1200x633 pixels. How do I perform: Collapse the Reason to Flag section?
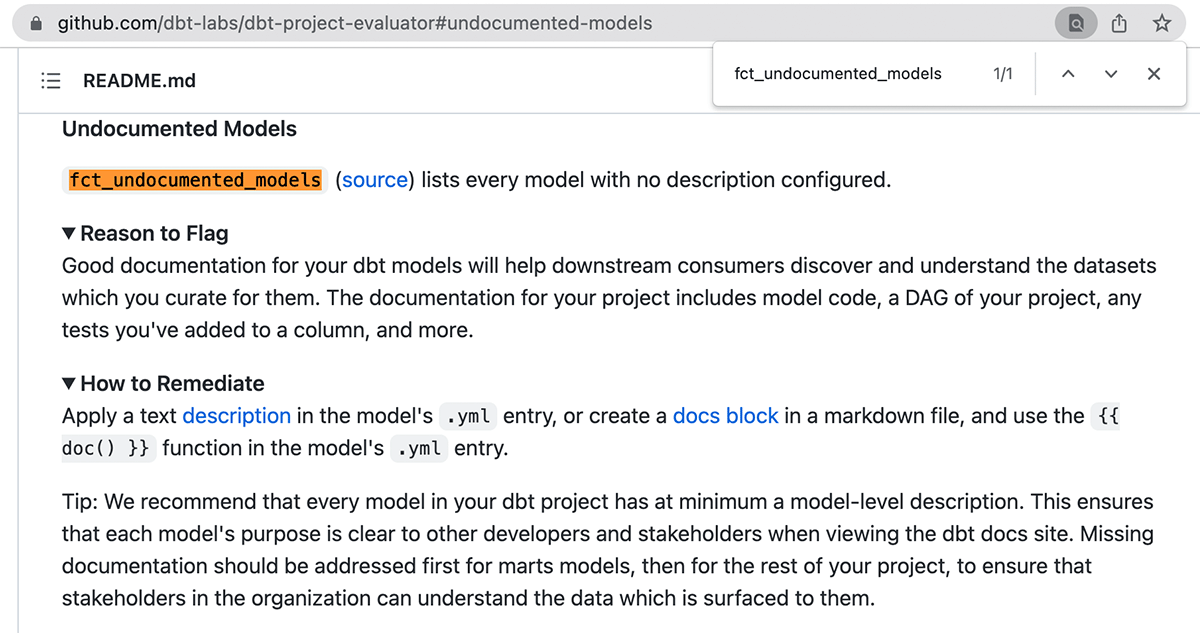[x=69, y=234]
